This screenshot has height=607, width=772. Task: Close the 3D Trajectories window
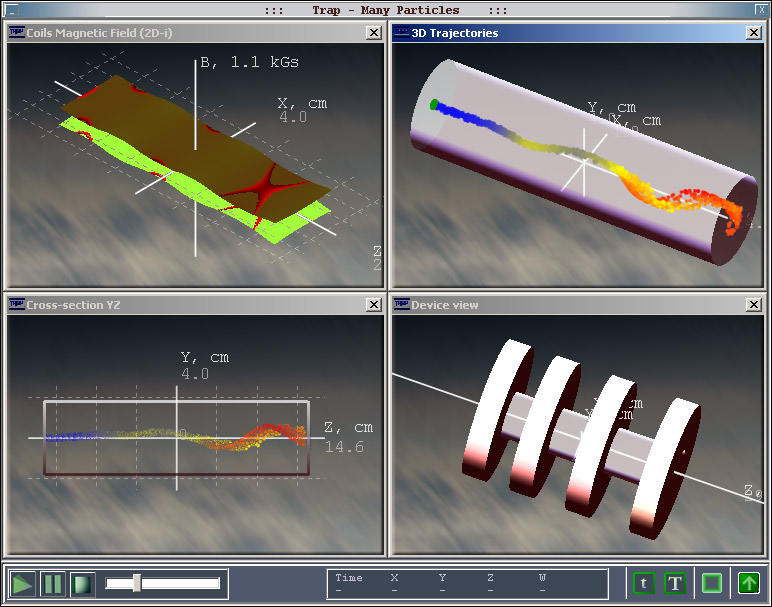click(753, 32)
